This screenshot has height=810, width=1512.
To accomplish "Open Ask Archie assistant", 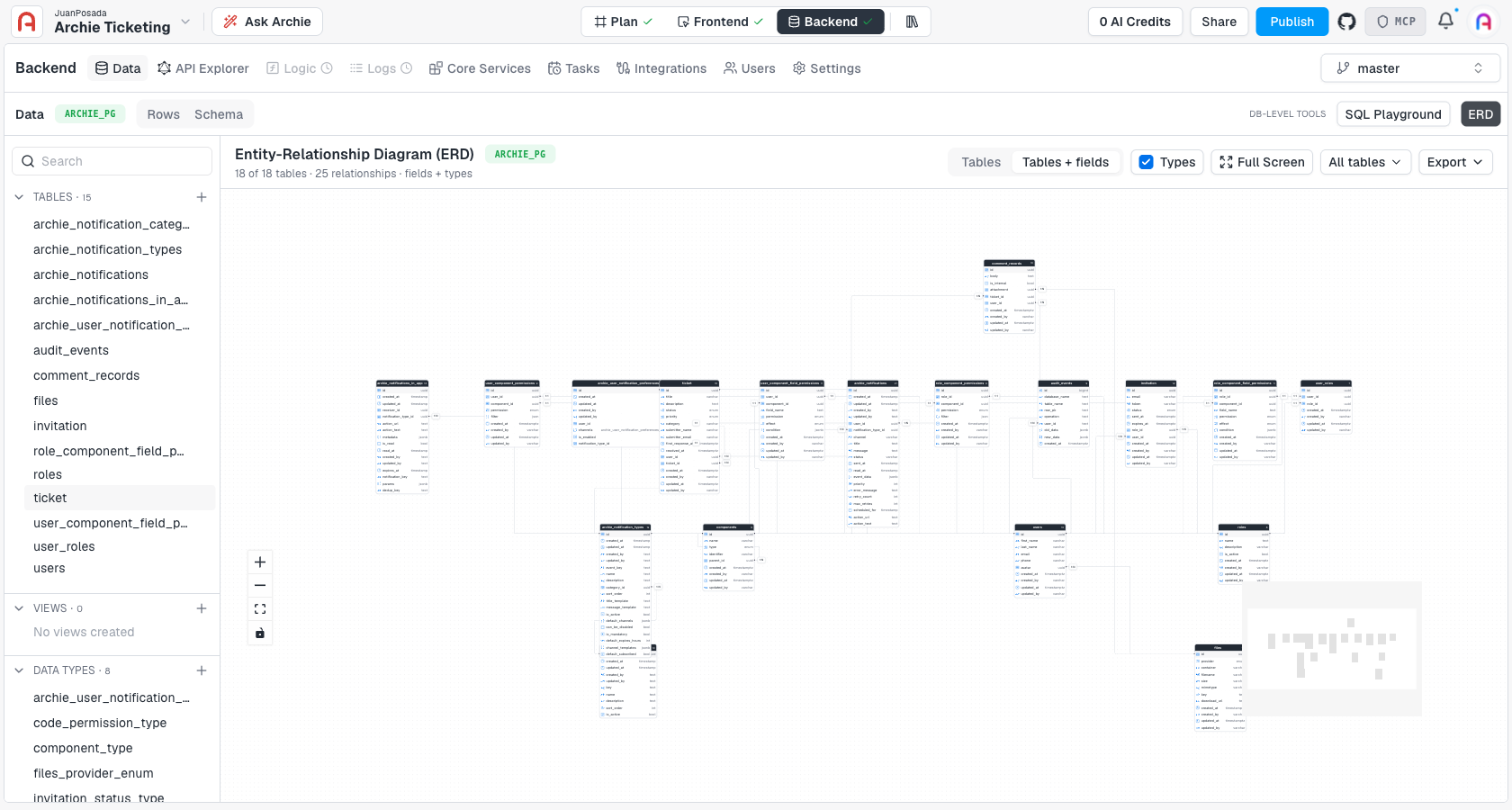I will (x=267, y=22).
